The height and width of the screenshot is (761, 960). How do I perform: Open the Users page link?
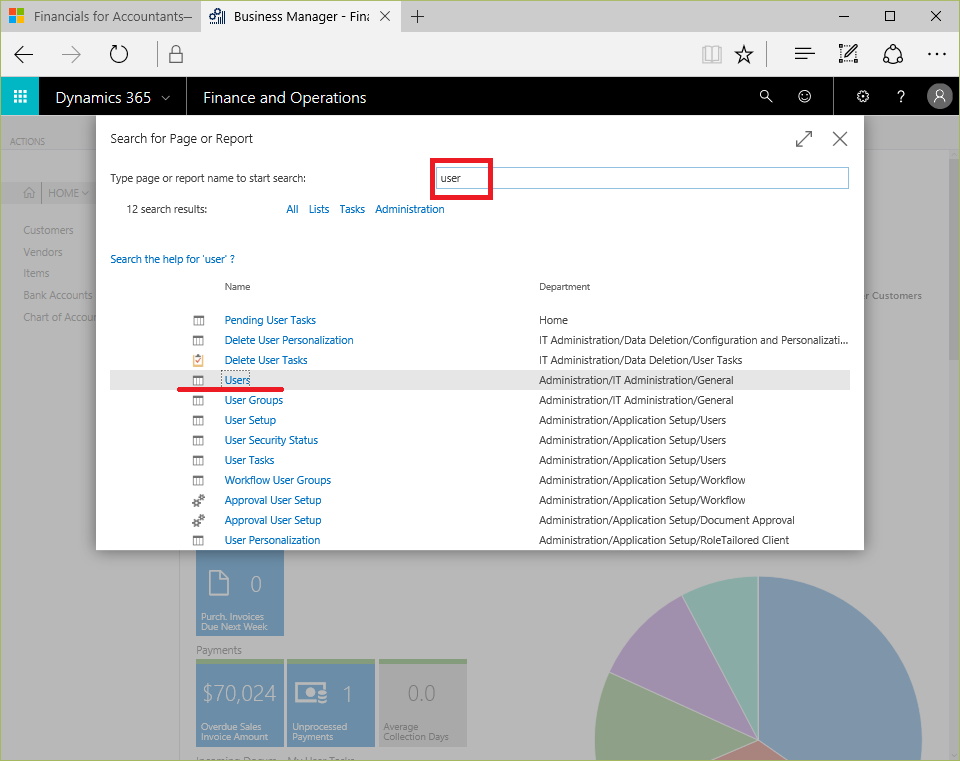(237, 380)
